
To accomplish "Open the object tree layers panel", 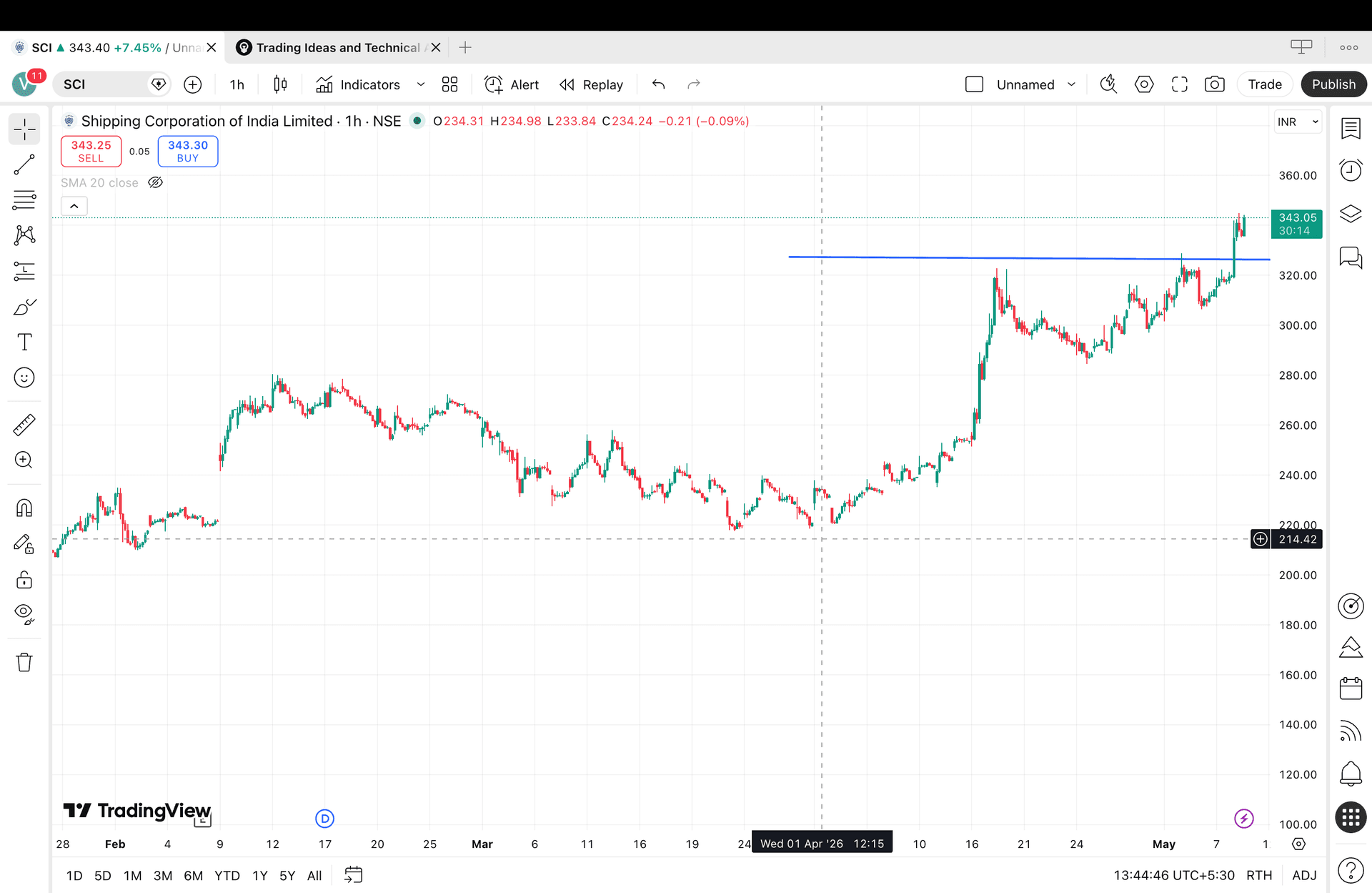I will [1351, 213].
